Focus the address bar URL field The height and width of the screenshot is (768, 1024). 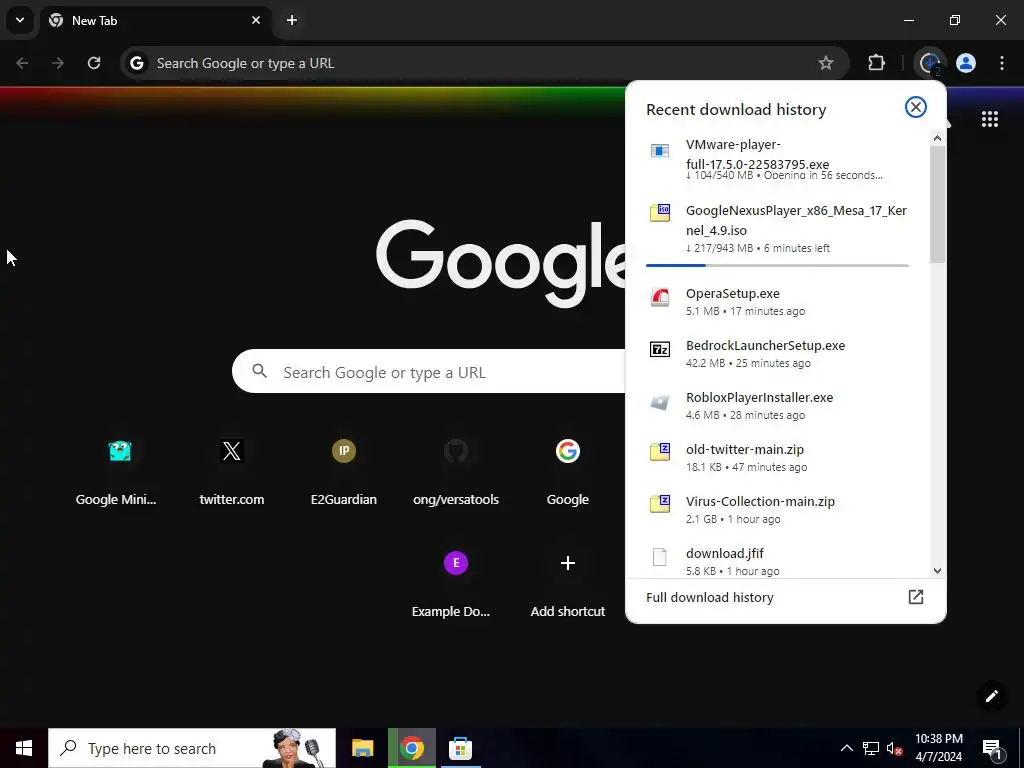[483, 63]
